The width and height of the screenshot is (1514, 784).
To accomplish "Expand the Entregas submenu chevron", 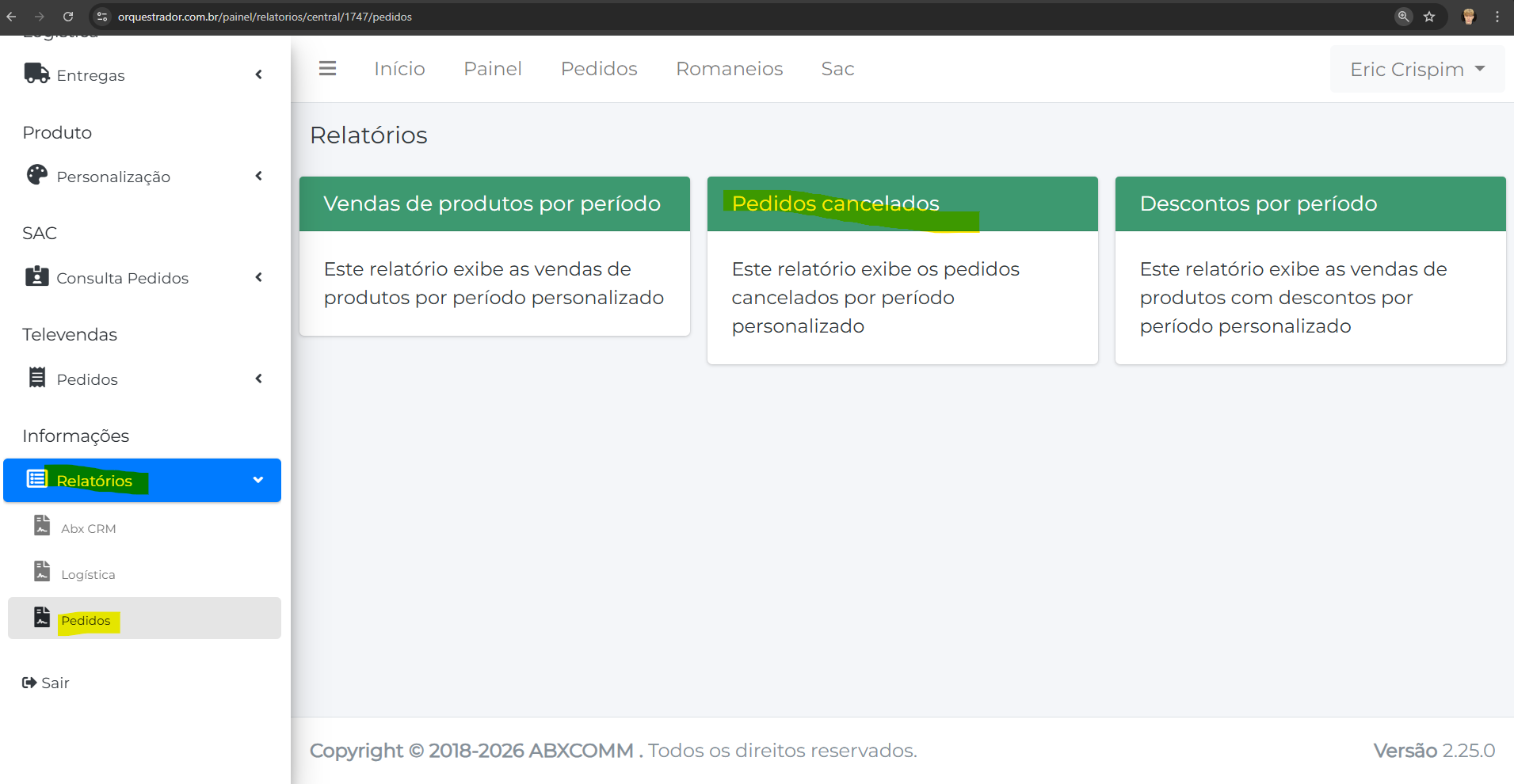I will (258, 74).
